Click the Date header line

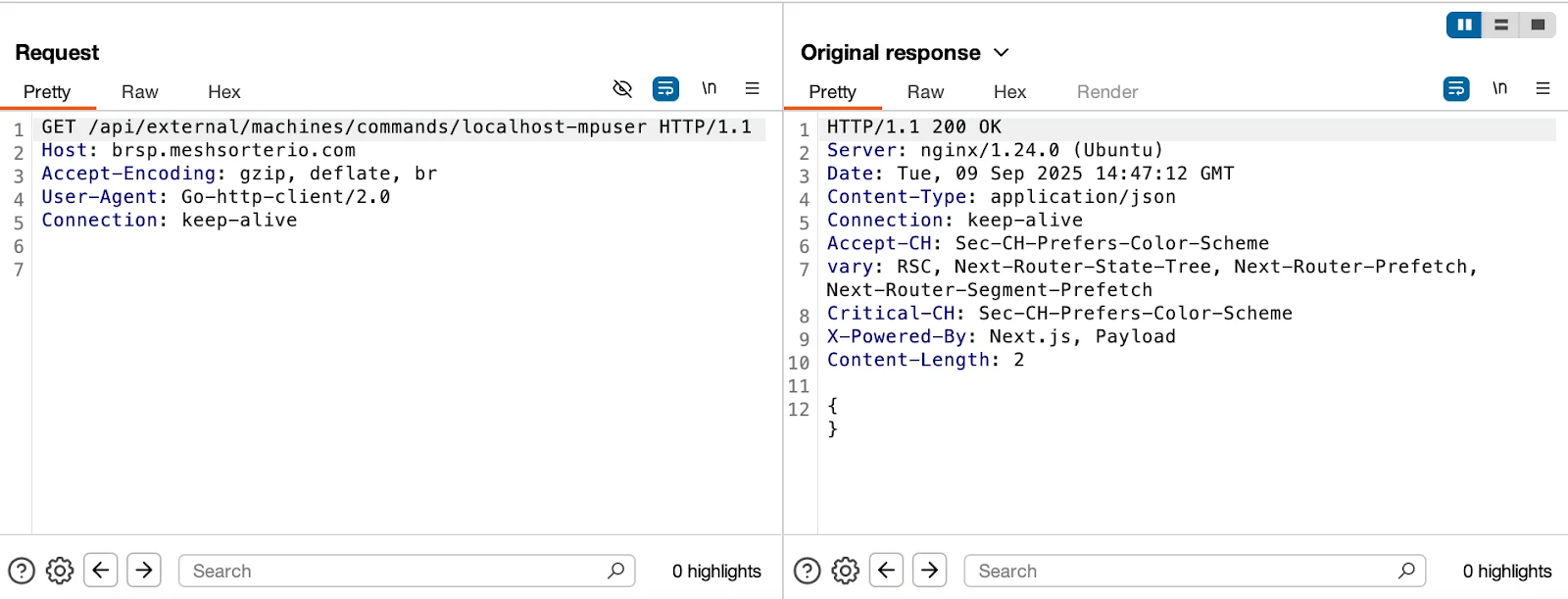1030,175
